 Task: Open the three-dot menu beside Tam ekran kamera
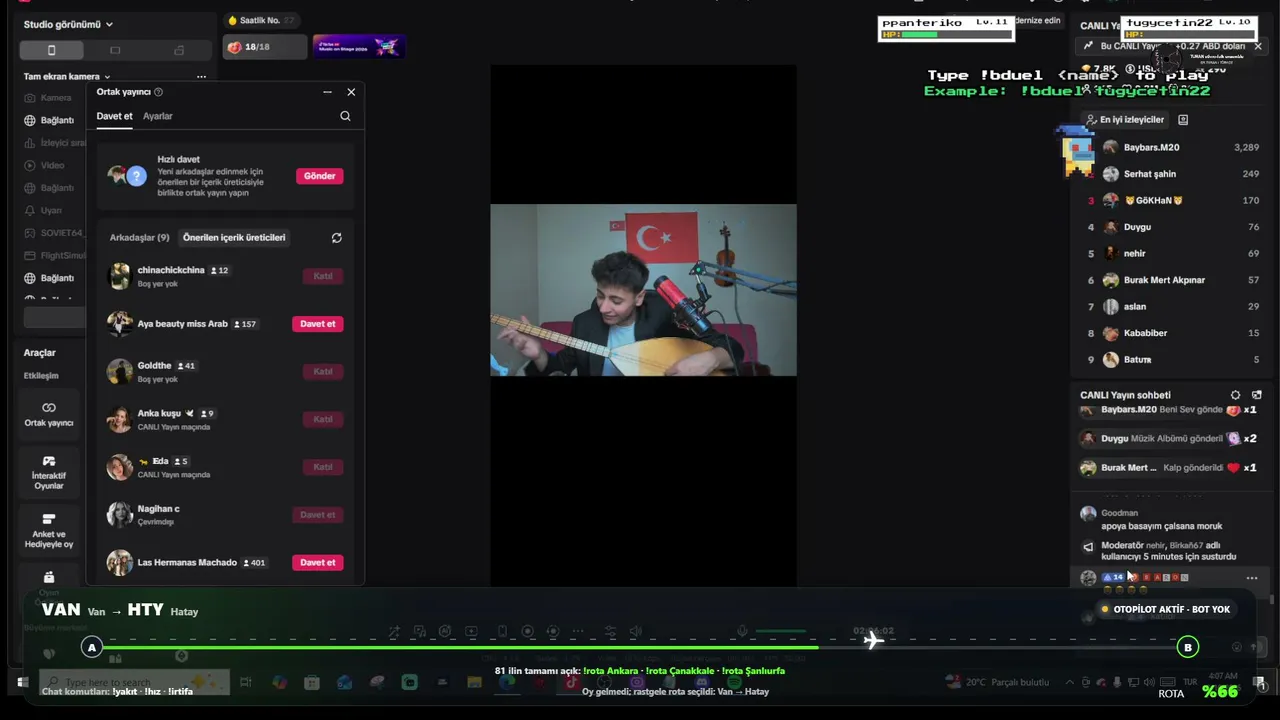click(201, 76)
